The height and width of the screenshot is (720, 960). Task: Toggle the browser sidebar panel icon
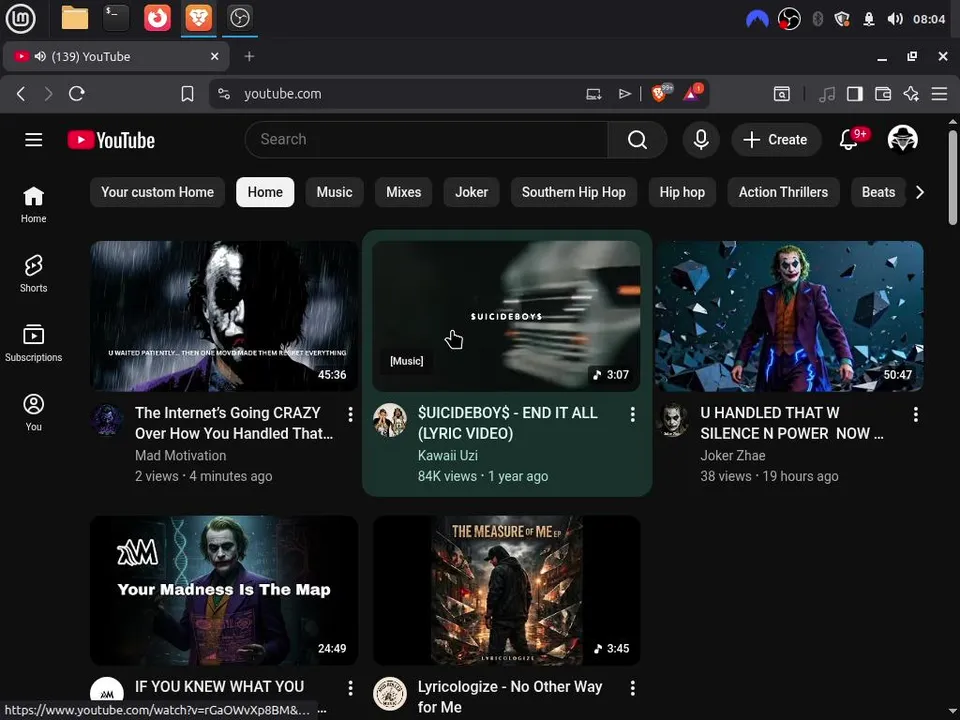855,94
